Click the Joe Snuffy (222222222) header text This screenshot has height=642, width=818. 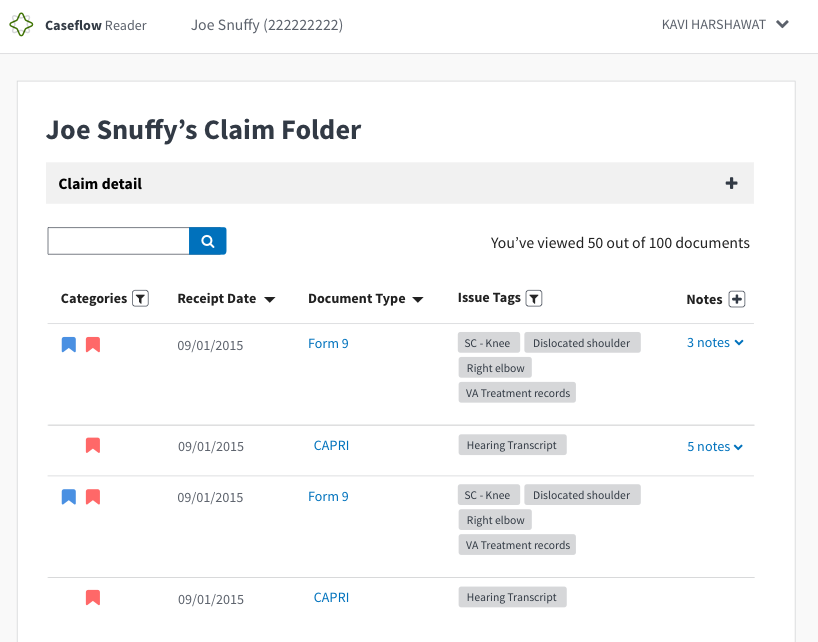(267, 25)
